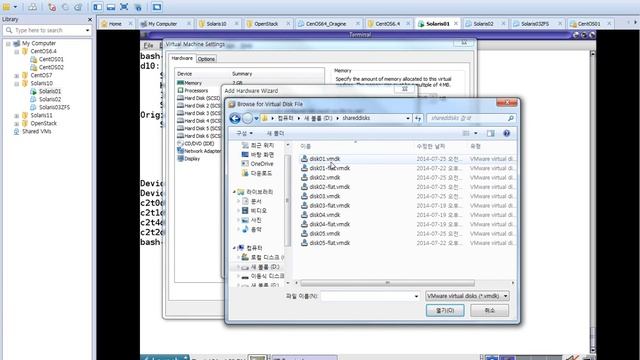Screen dimensions: 640x360
Task: Select Solaris02 in the Library tree
Action: click(50, 99)
